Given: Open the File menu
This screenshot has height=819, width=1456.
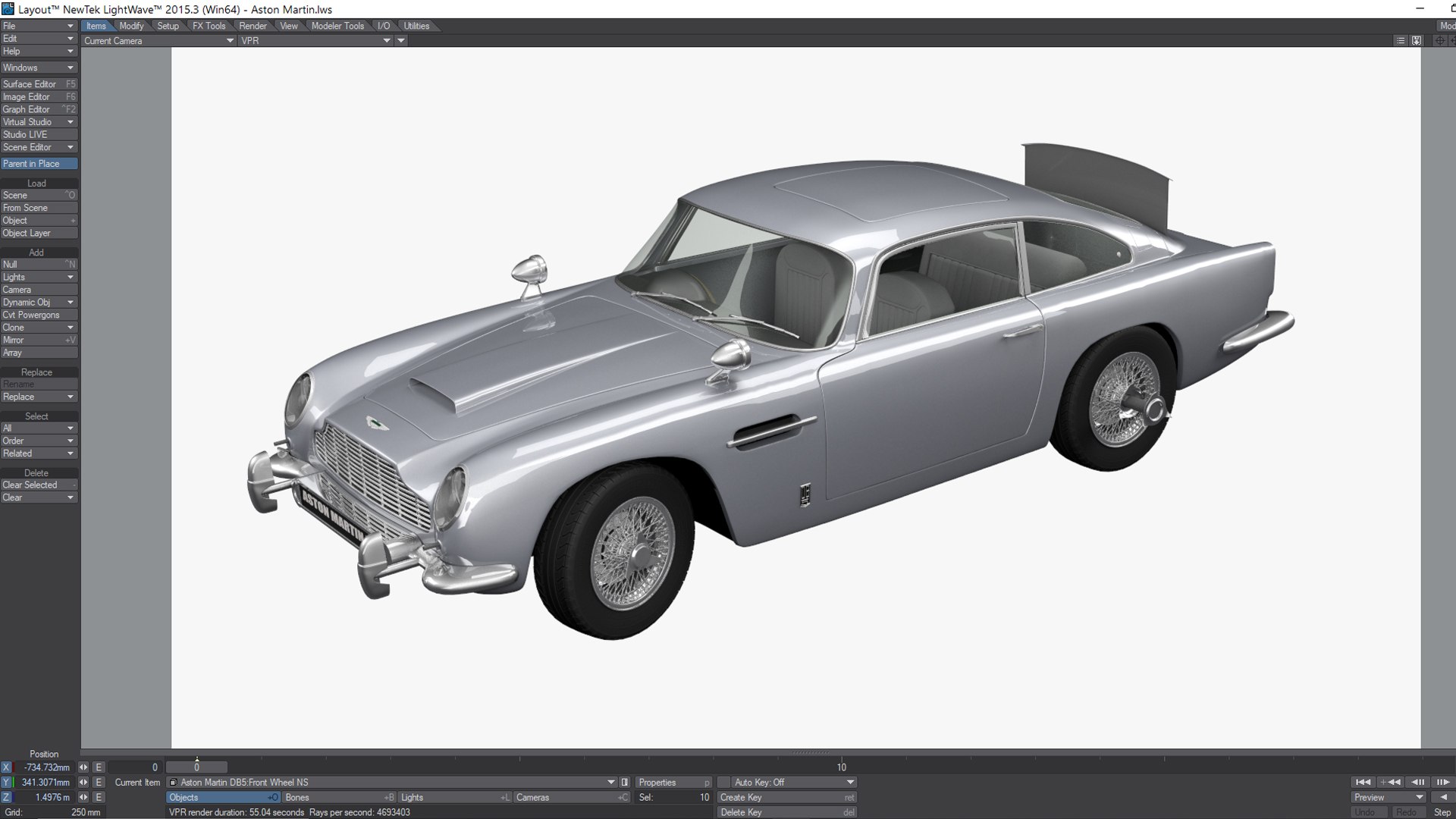Looking at the screenshot, I should (x=39, y=26).
